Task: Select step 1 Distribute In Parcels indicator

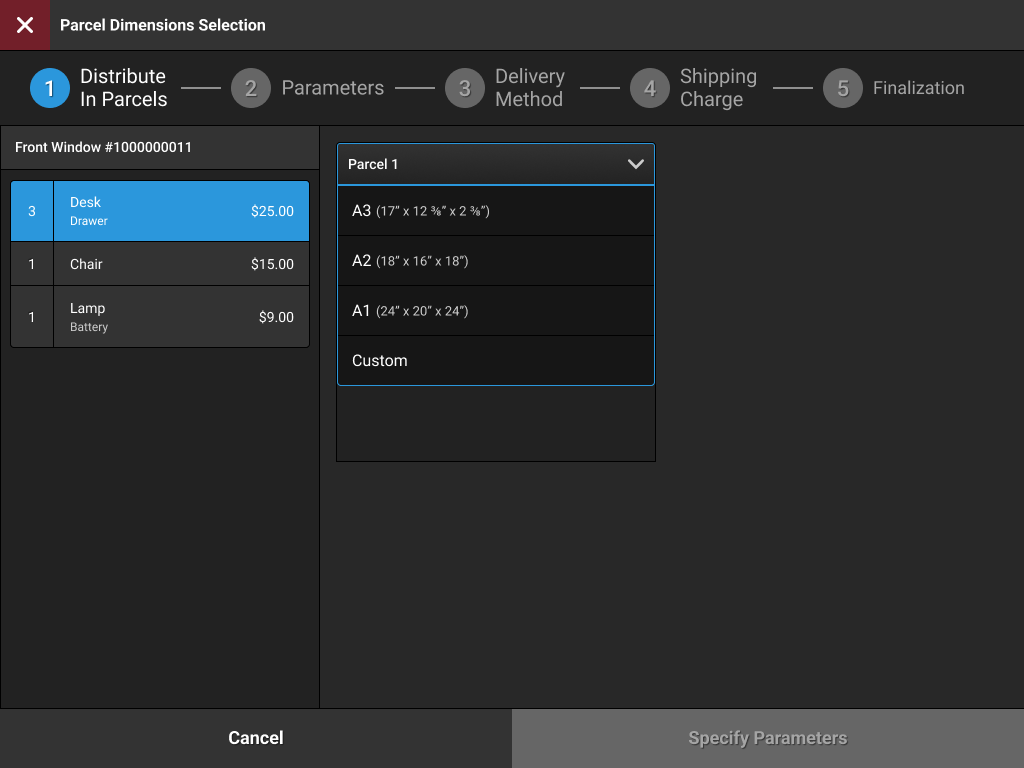Action: [50, 88]
